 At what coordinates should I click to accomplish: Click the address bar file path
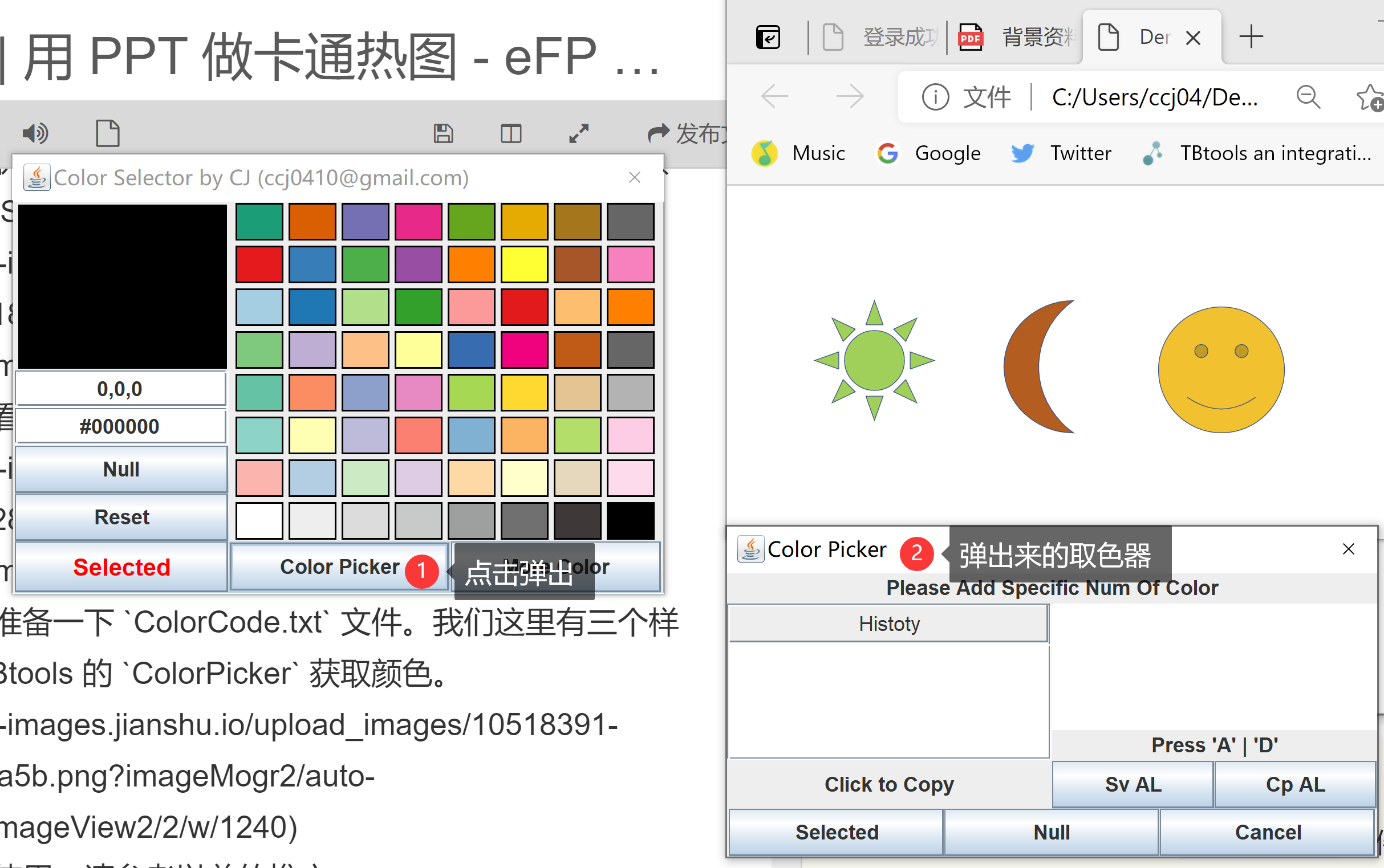1154,97
